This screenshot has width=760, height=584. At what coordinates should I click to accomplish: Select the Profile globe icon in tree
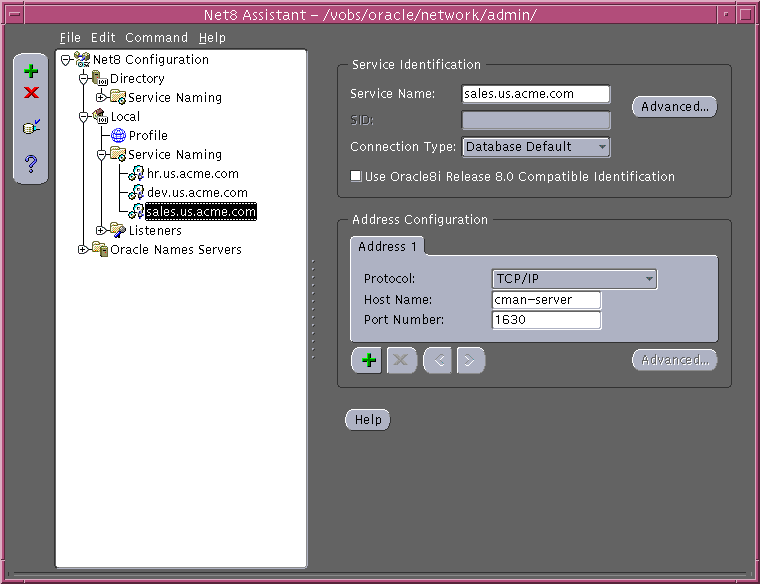pos(118,136)
